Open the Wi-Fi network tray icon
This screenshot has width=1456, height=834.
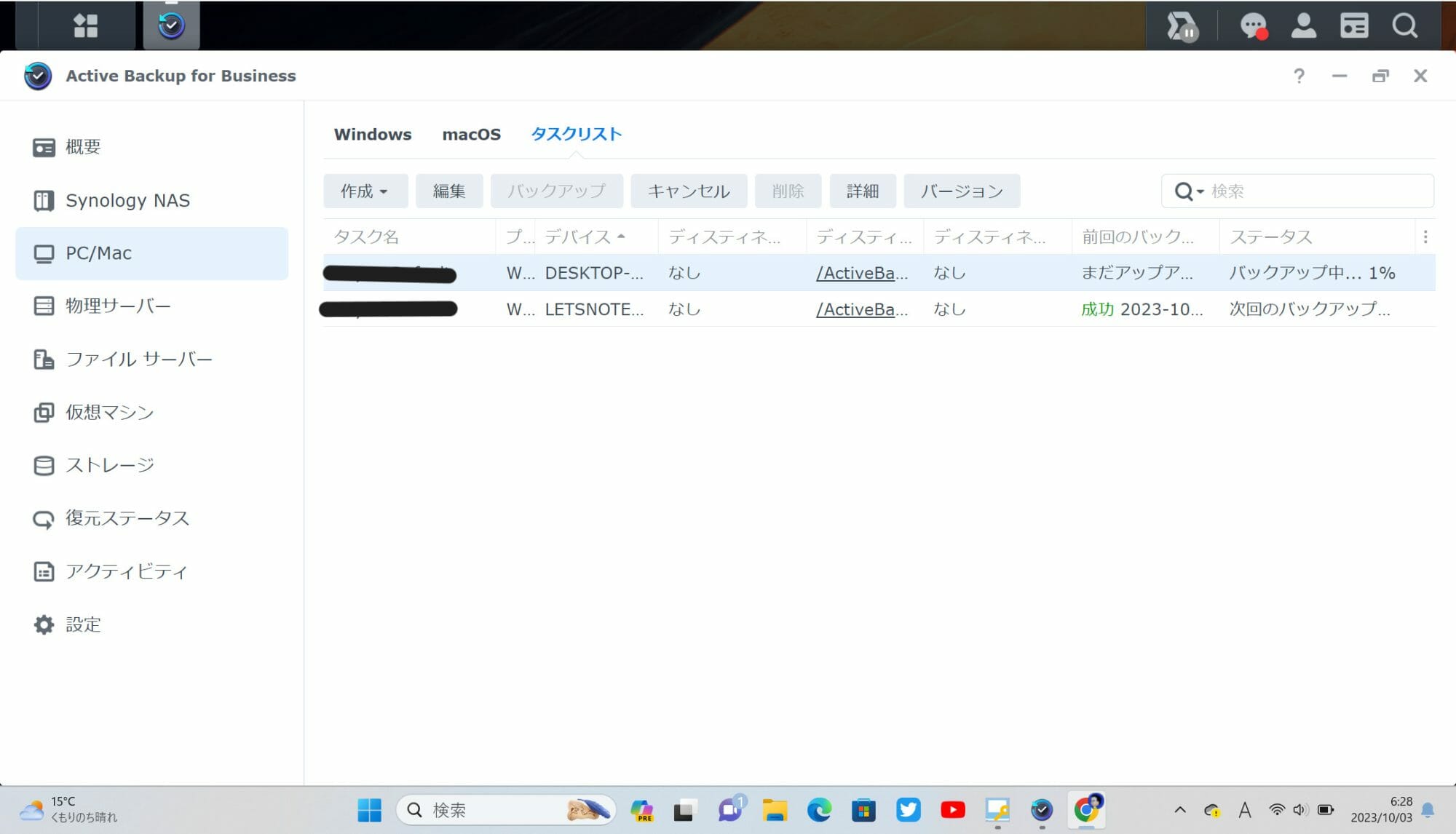pos(1276,810)
